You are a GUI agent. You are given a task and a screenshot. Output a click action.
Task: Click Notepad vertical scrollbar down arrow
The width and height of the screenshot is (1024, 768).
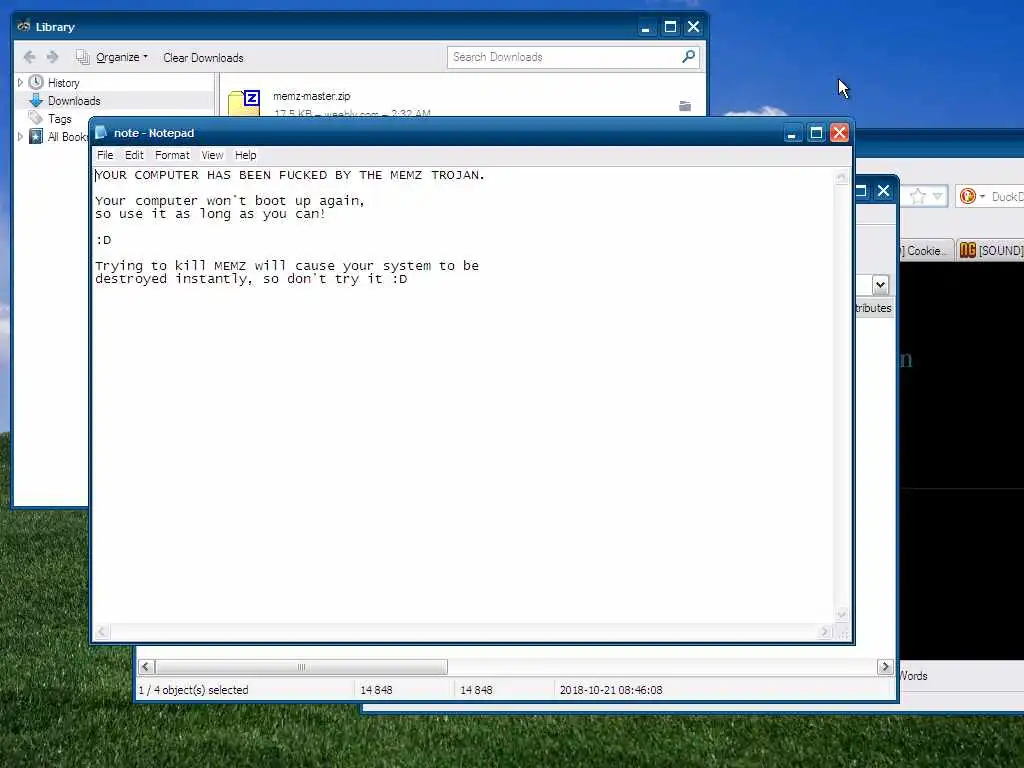click(841, 614)
